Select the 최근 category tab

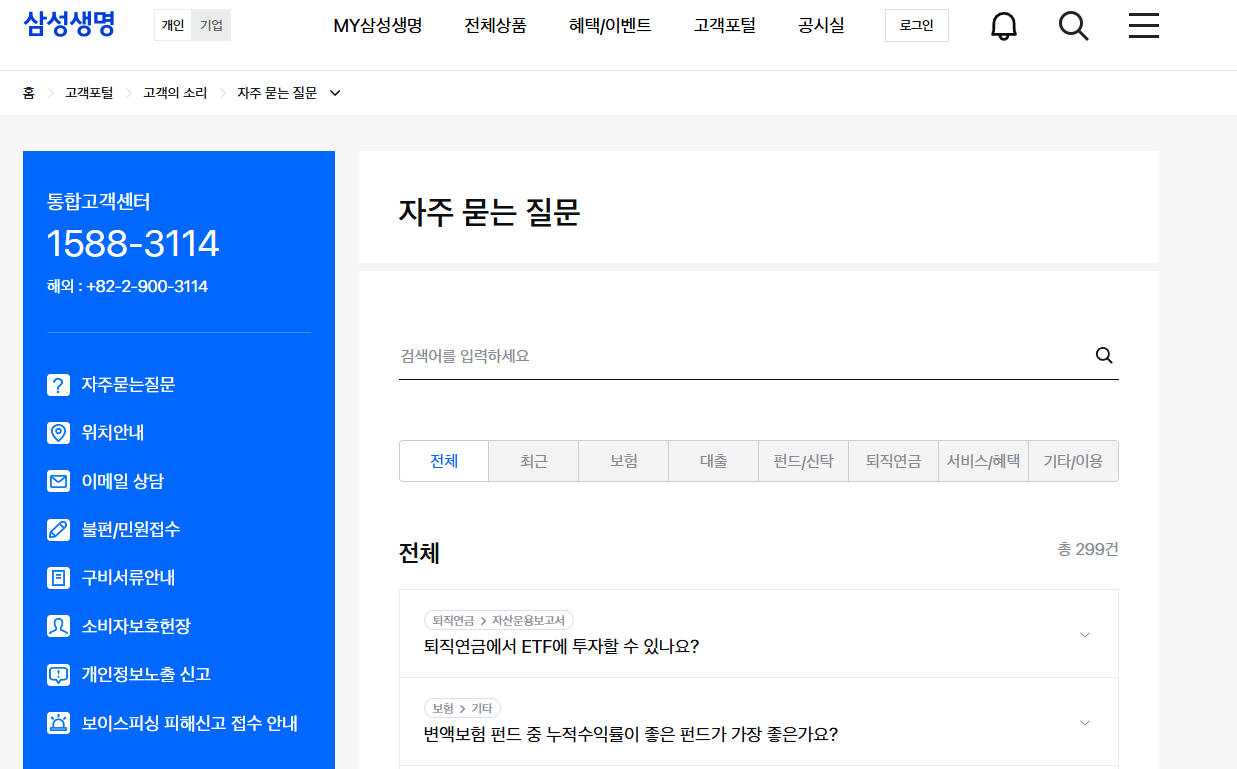534,461
